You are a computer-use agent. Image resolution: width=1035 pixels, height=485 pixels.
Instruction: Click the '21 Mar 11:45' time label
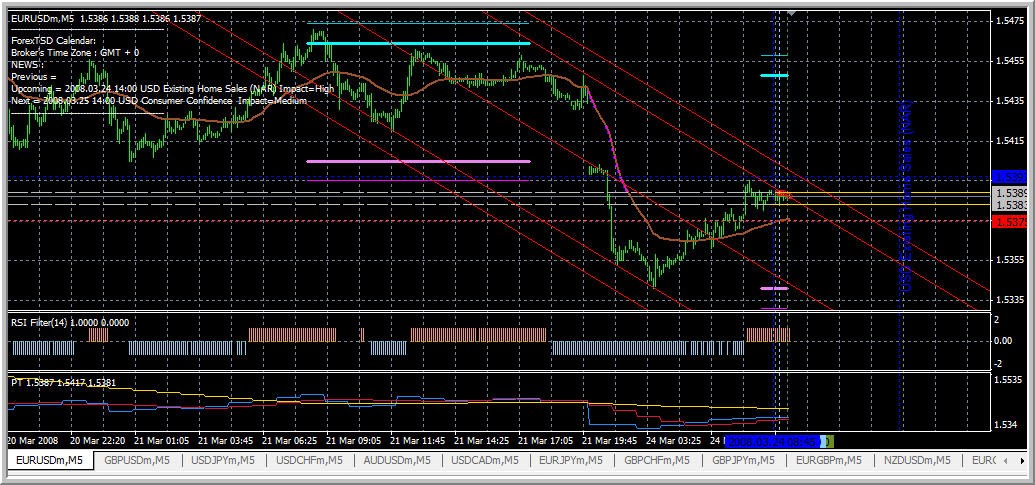(x=417, y=440)
